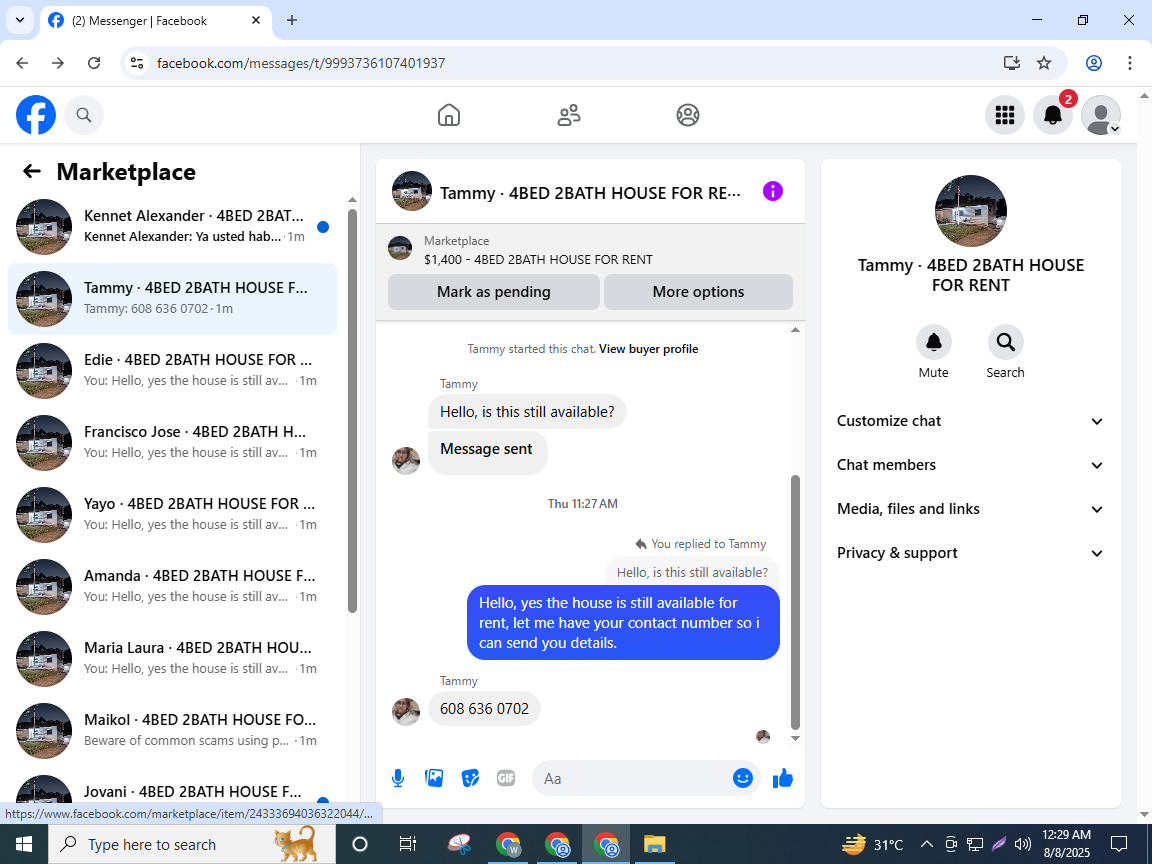Open the volume speaker tray icon
1152x864 pixels.
click(x=1022, y=844)
